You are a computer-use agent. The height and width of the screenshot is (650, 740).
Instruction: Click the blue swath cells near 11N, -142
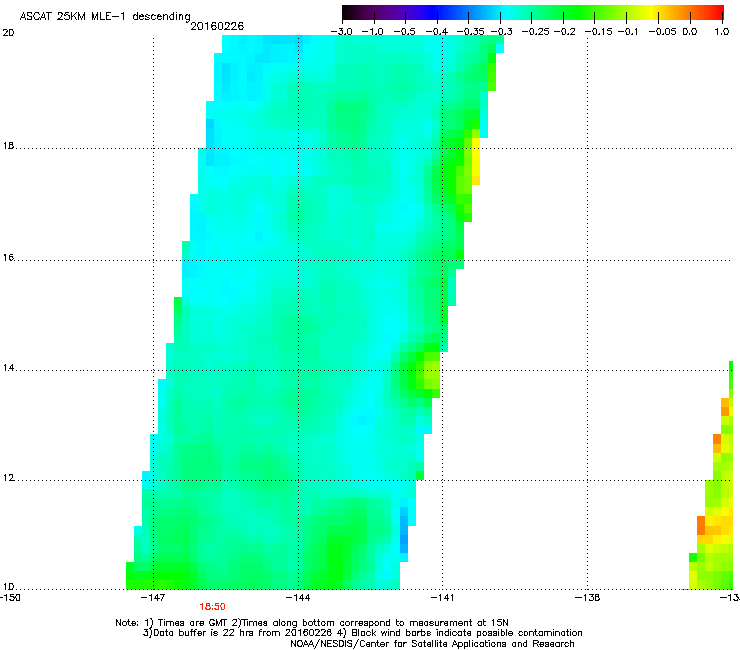pyautogui.click(x=404, y=530)
